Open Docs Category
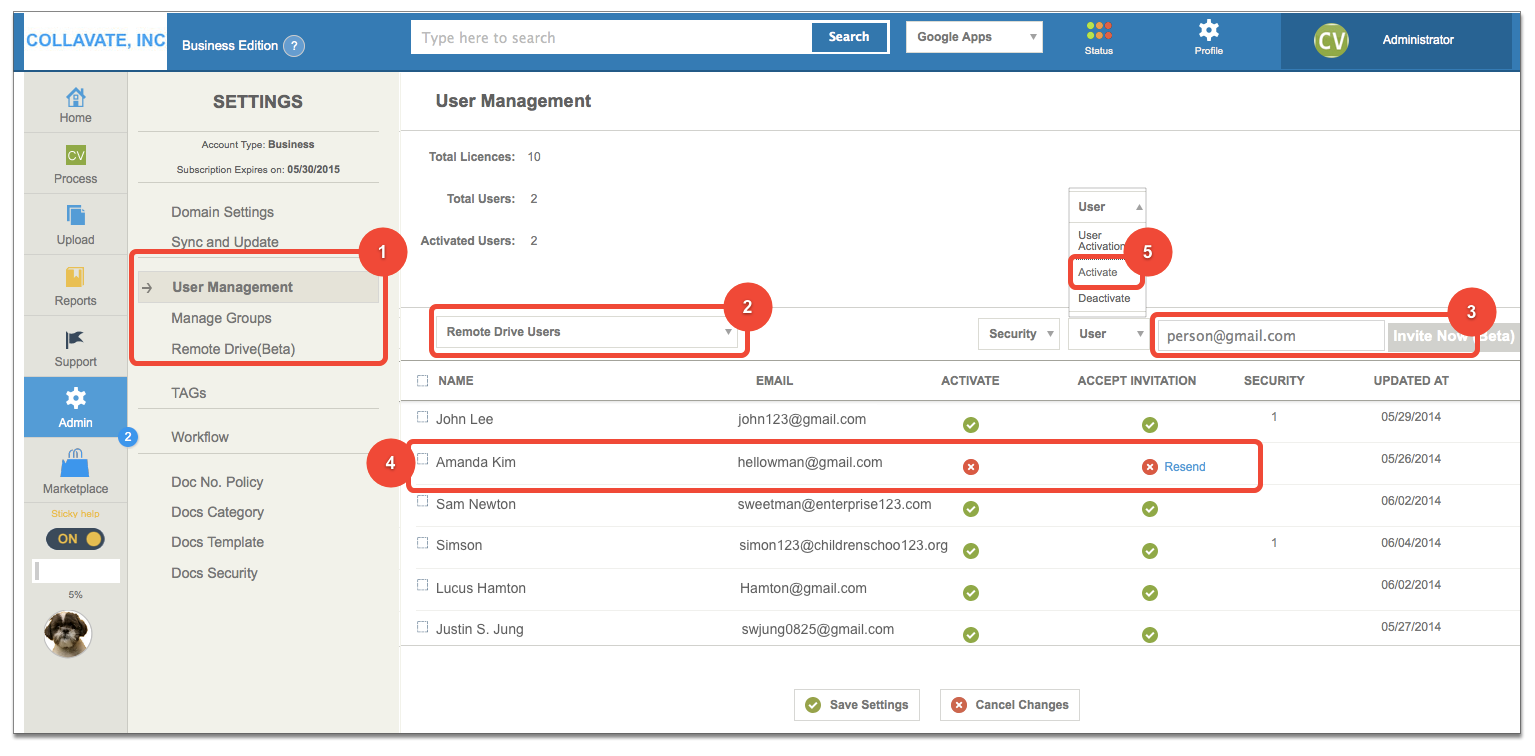Screen dimensions: 1535x756 click(x=218, y=512)
